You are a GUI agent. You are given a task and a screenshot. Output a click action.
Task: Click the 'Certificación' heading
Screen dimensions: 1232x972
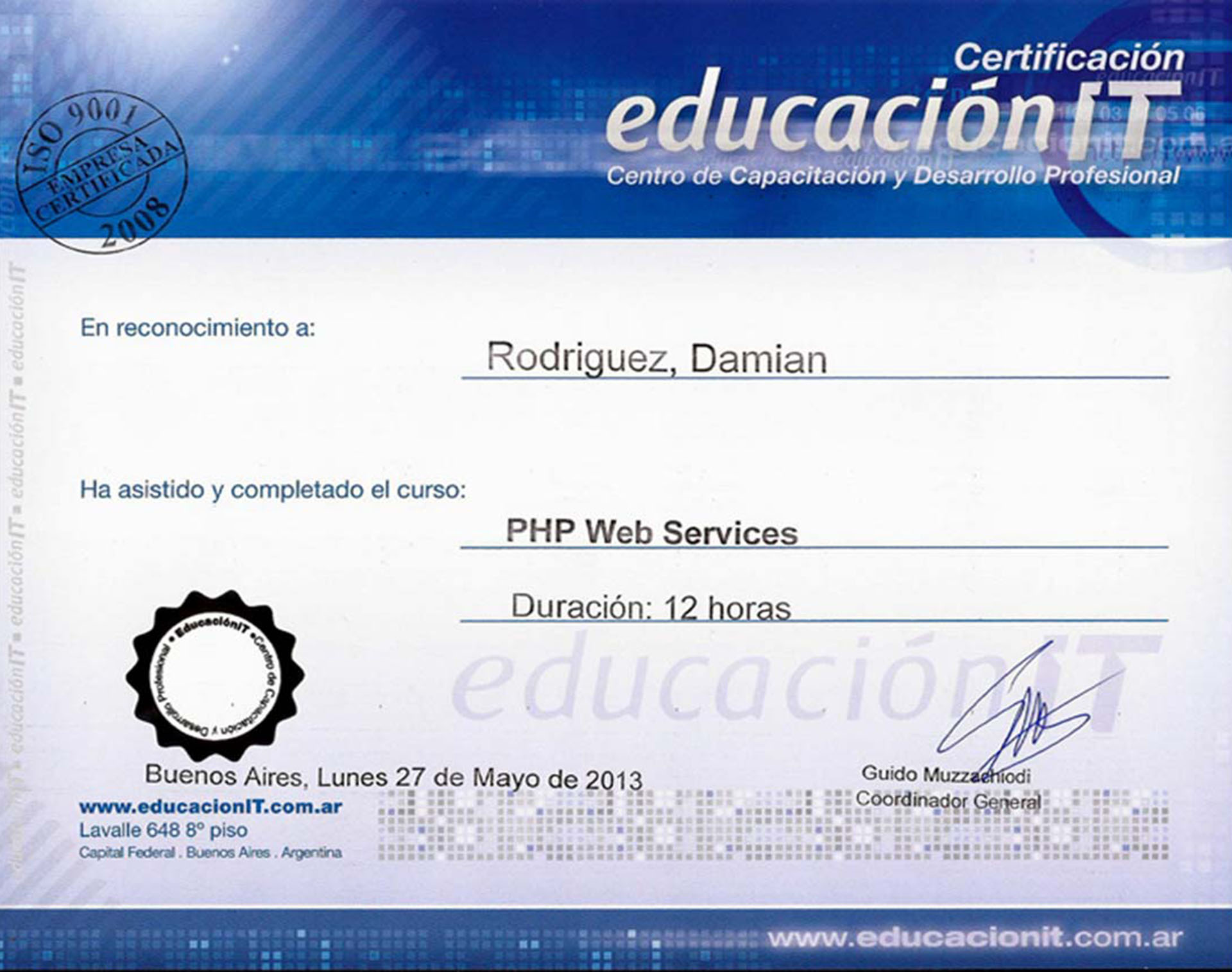1068,58
